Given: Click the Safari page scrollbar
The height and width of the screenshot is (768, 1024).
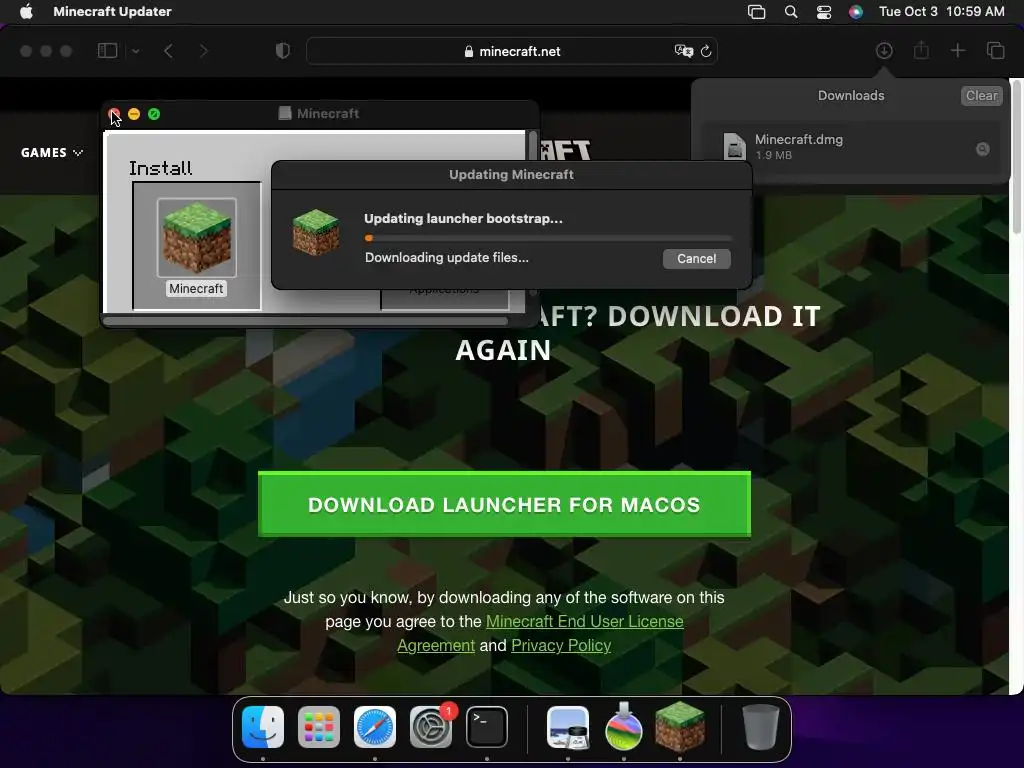Looking at the screenshot, I should click(x=1016, y=157).
